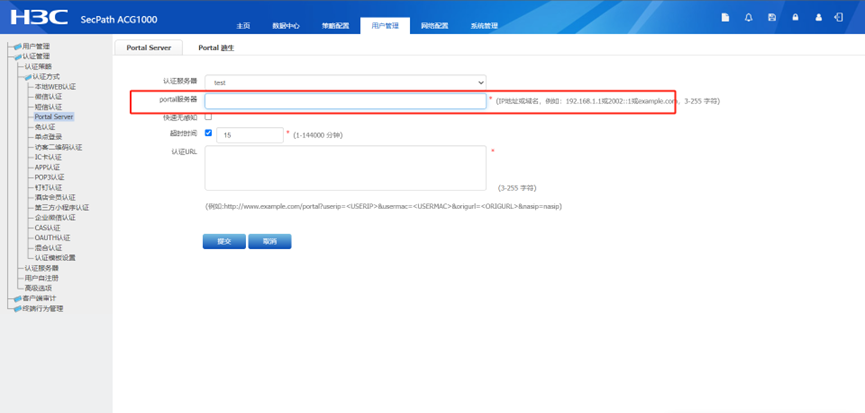Image resolution: width=865 pixels, height=413 pixels.
Task: Focus the portal服务器 input field
Action: (346, 101)
